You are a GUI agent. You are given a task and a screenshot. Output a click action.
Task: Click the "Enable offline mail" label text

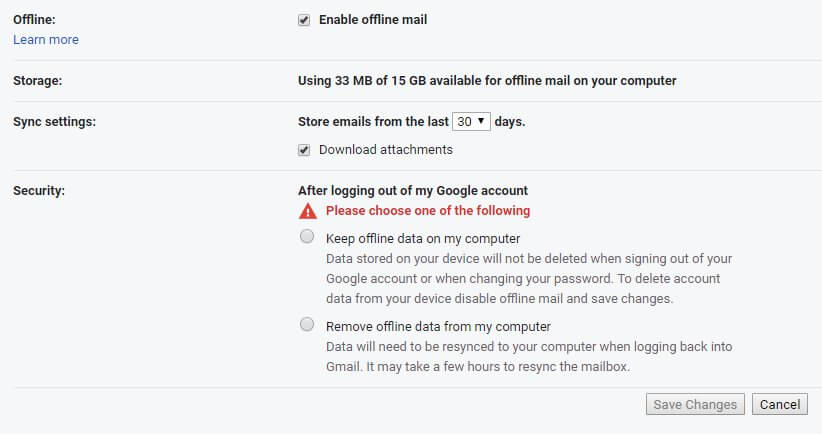coord(373,20)
